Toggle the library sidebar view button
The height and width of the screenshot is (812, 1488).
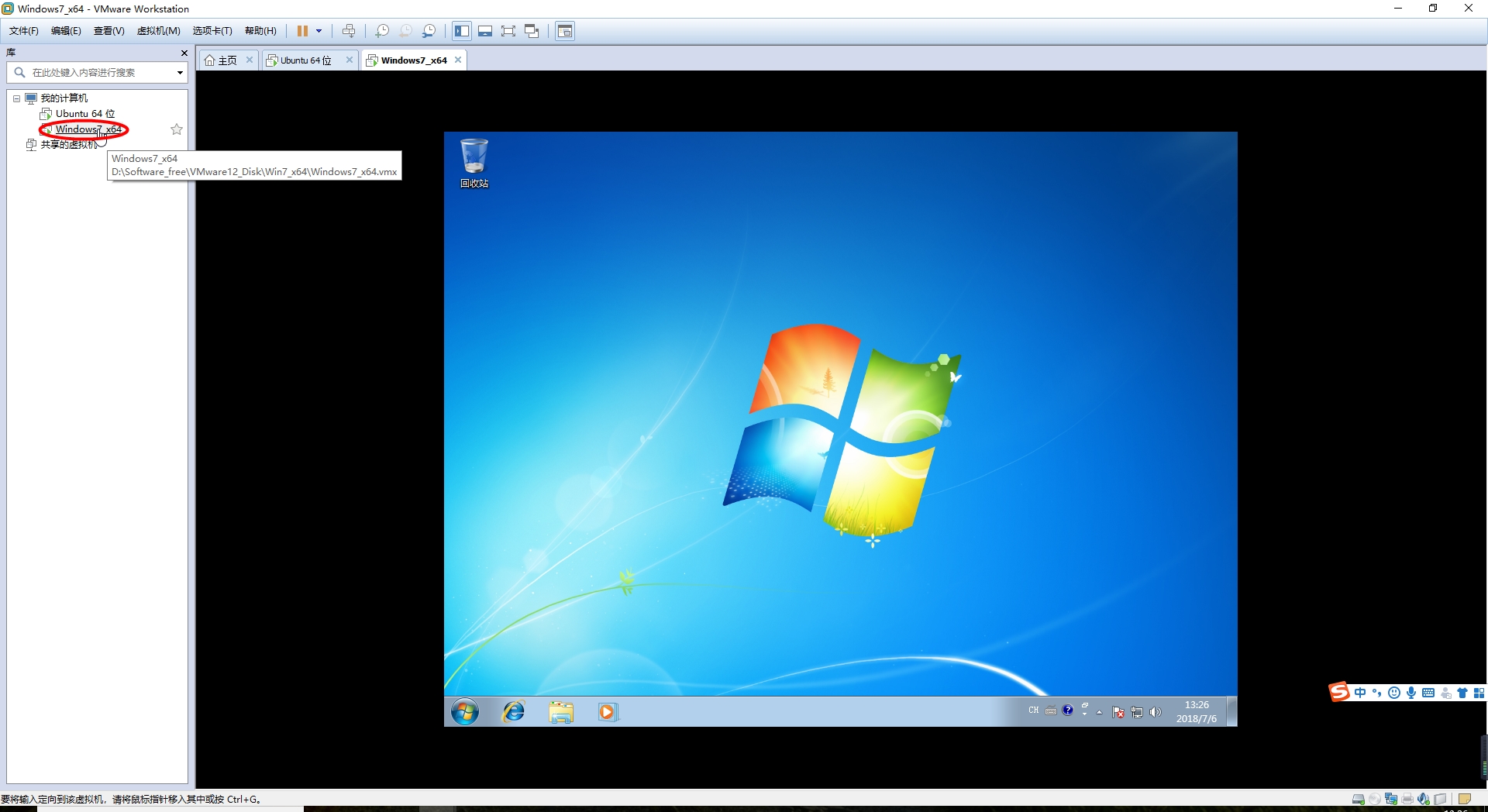462,31
